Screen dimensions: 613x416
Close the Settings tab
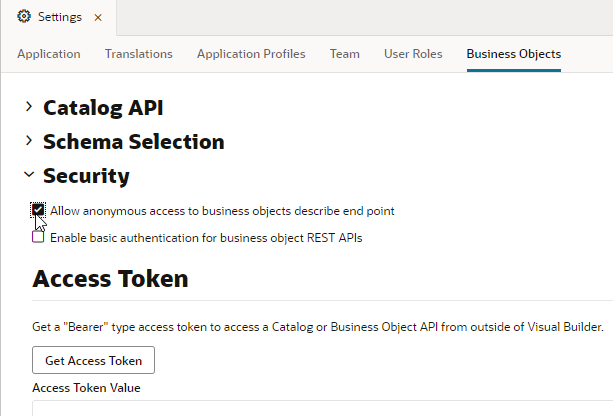coord(97,18)
